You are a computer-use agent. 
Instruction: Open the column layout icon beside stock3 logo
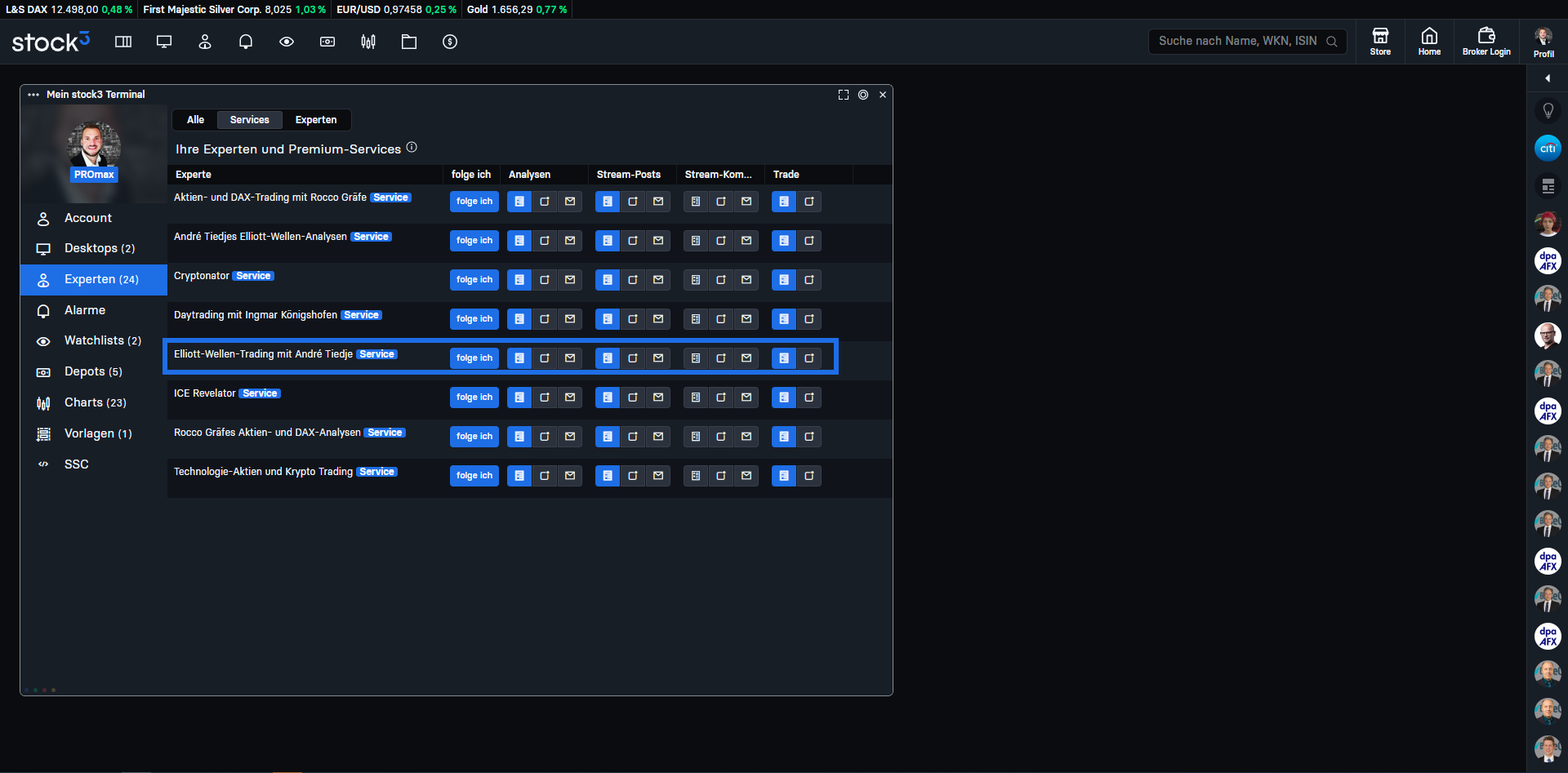pos(123,42)
